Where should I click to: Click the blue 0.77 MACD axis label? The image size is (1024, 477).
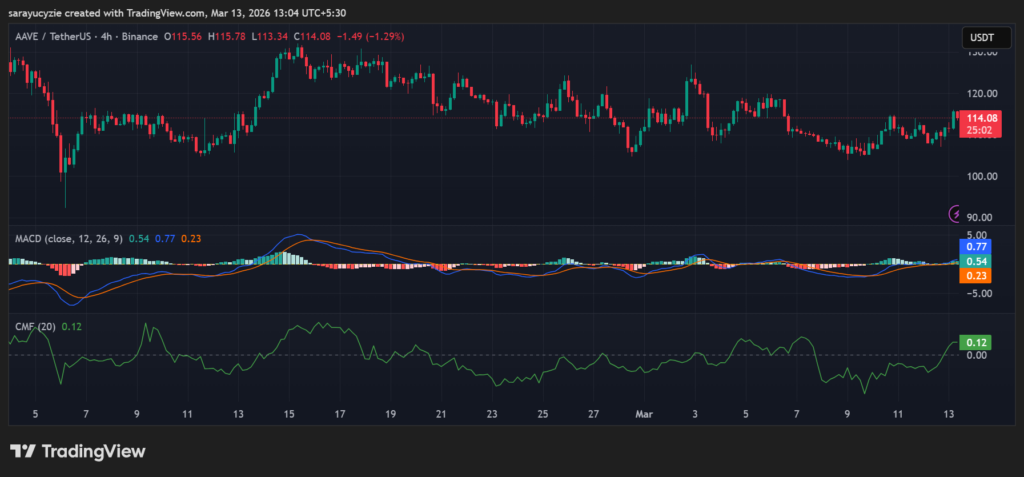coord(976,245)
